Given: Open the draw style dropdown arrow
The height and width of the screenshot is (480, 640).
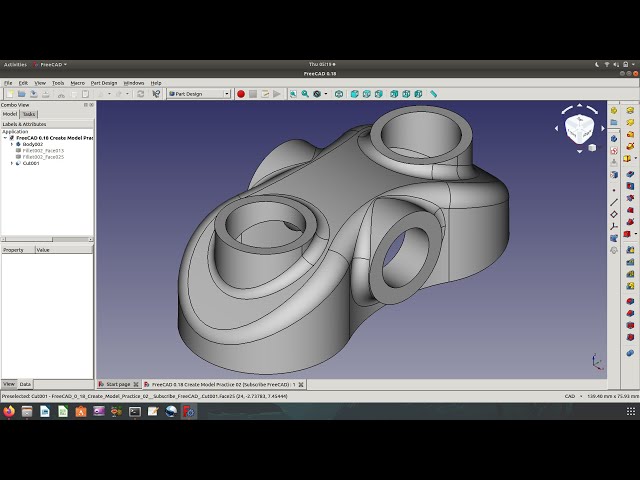Looking at the screenshot, I should tap(326, 94).
